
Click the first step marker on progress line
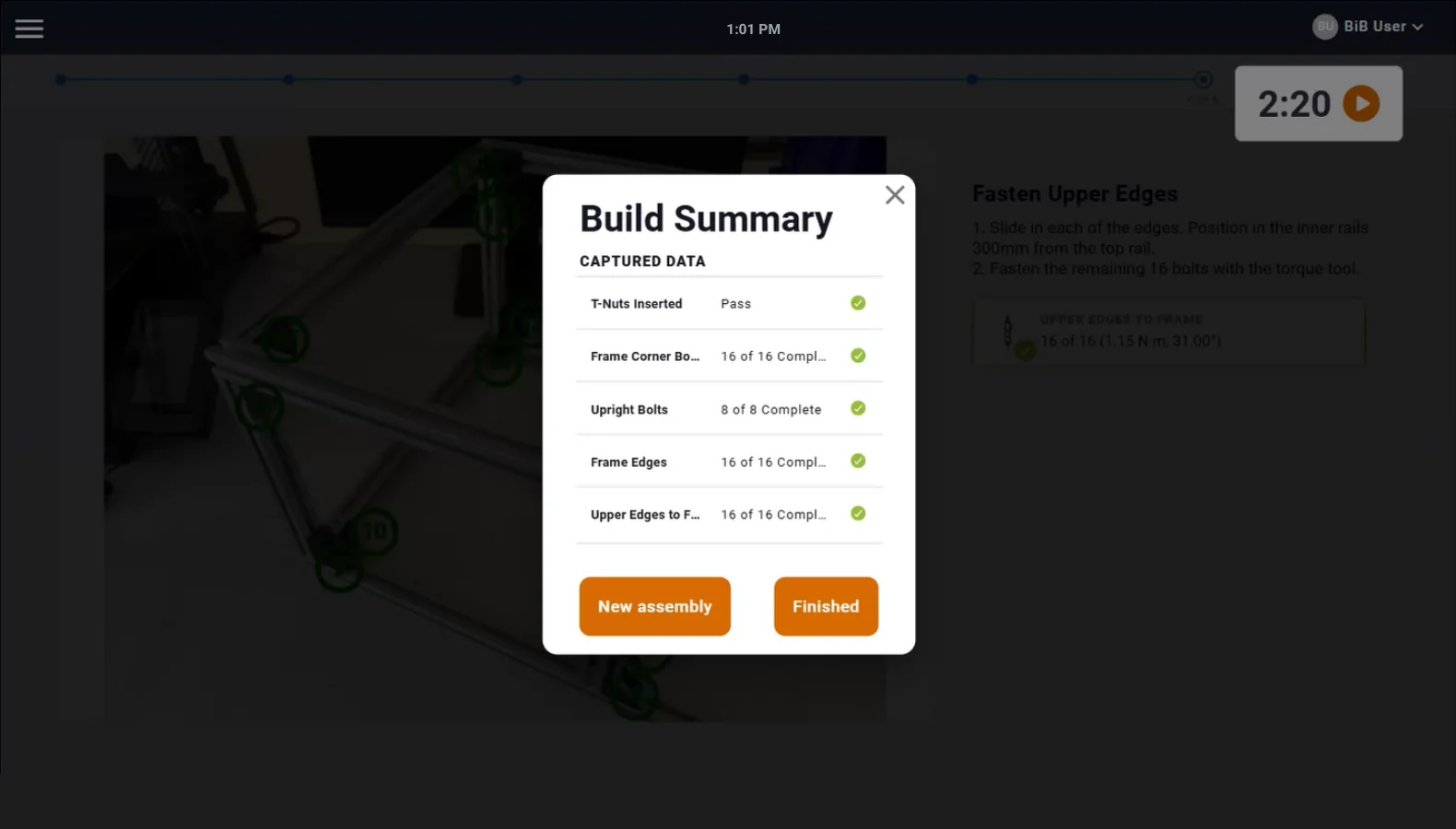point(61,80)
